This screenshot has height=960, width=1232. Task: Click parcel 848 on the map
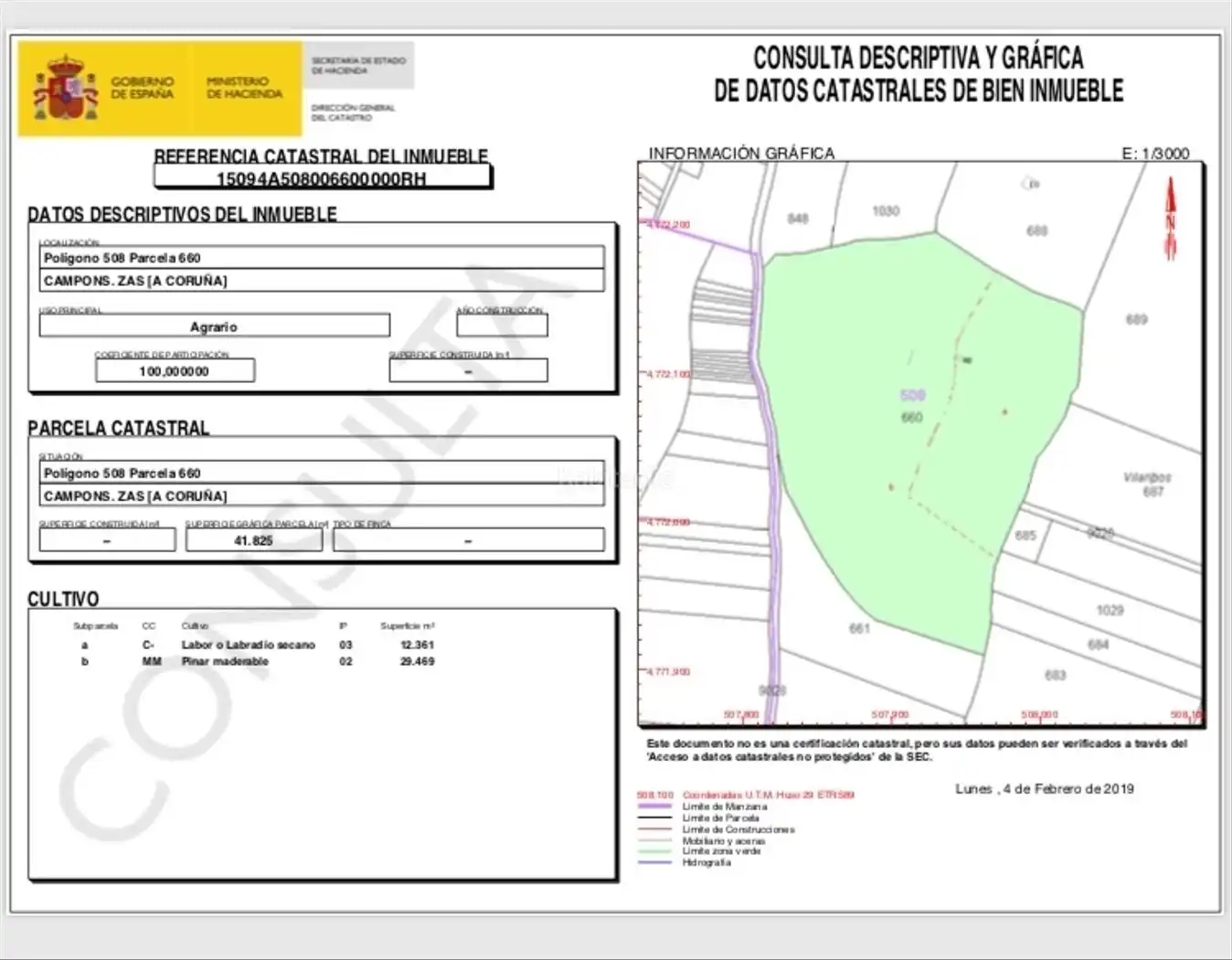(798, 219)
